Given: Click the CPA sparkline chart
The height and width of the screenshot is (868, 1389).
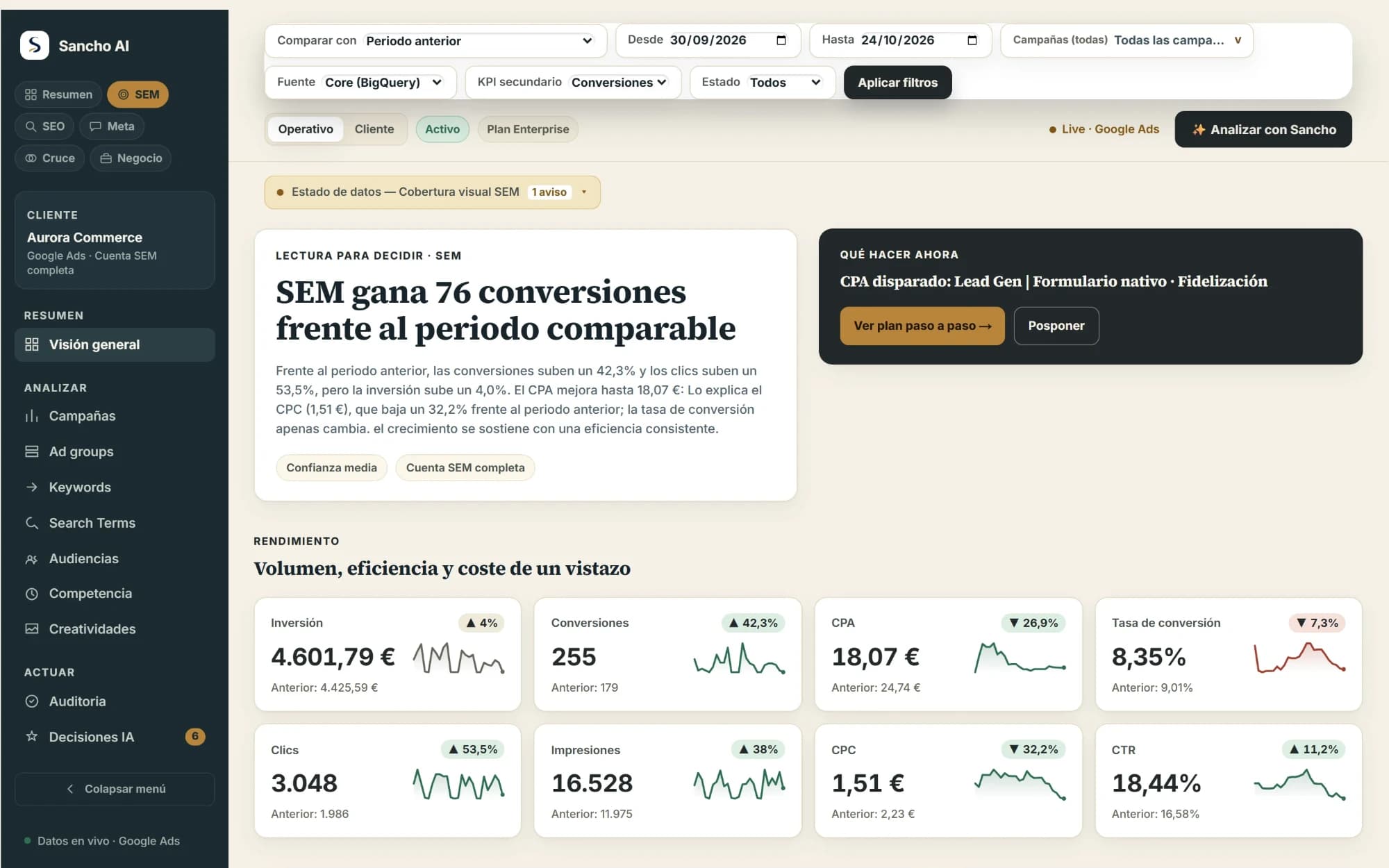Looking at the screenshot, I should 1020,658.
